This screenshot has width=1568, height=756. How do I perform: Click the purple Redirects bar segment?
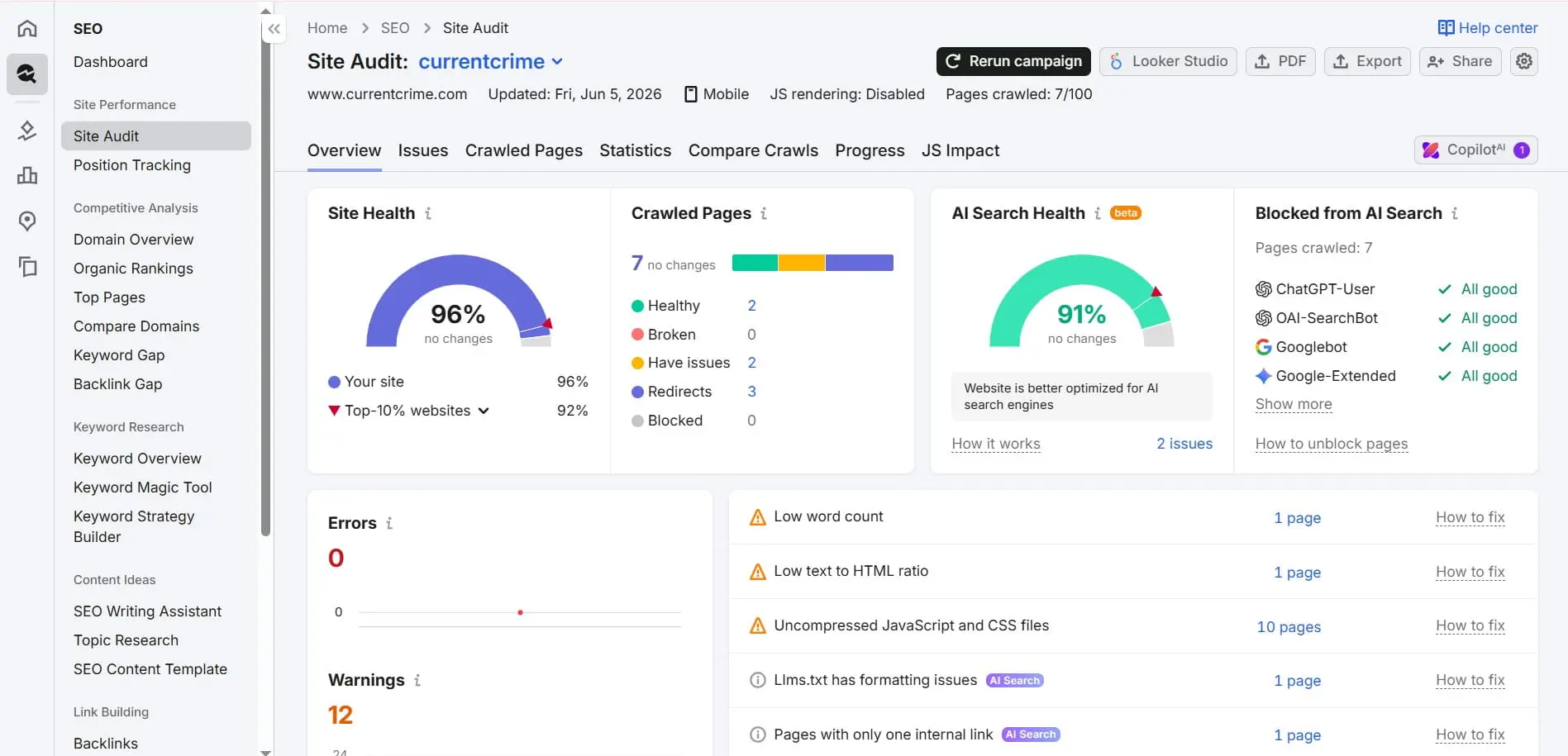click(859, 263)
